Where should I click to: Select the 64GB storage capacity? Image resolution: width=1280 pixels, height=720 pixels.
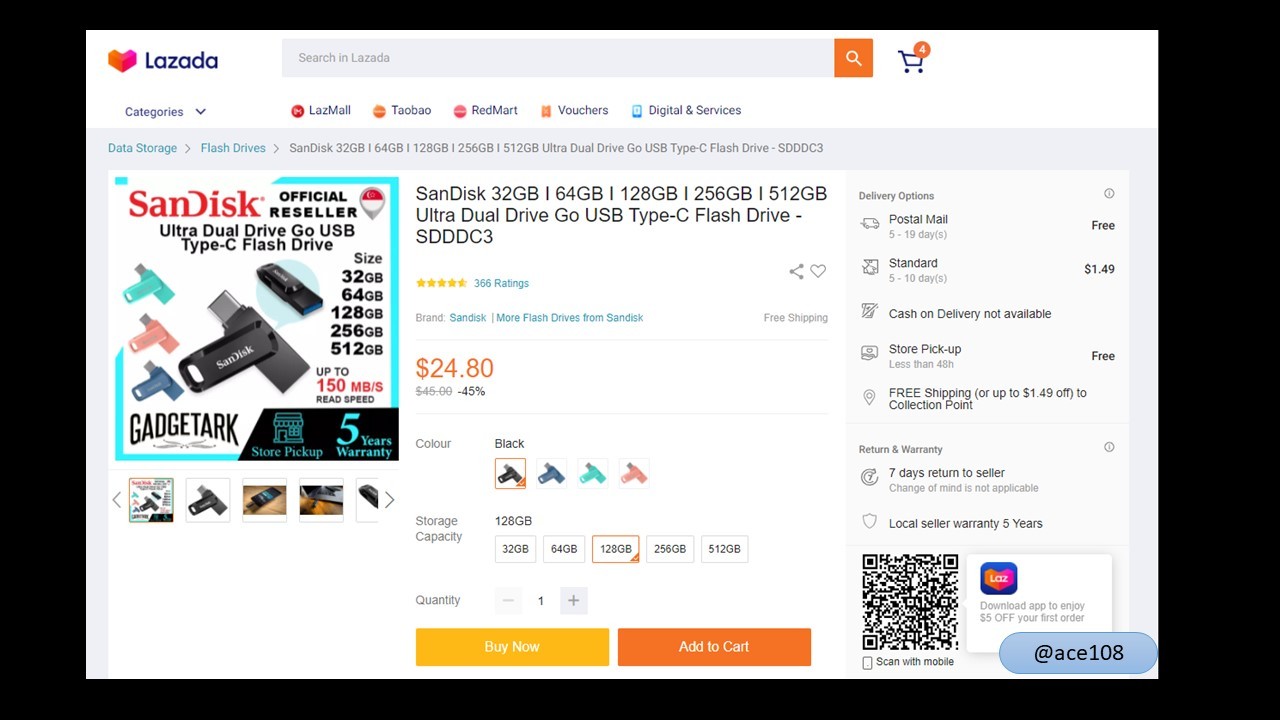coord(564,549)
